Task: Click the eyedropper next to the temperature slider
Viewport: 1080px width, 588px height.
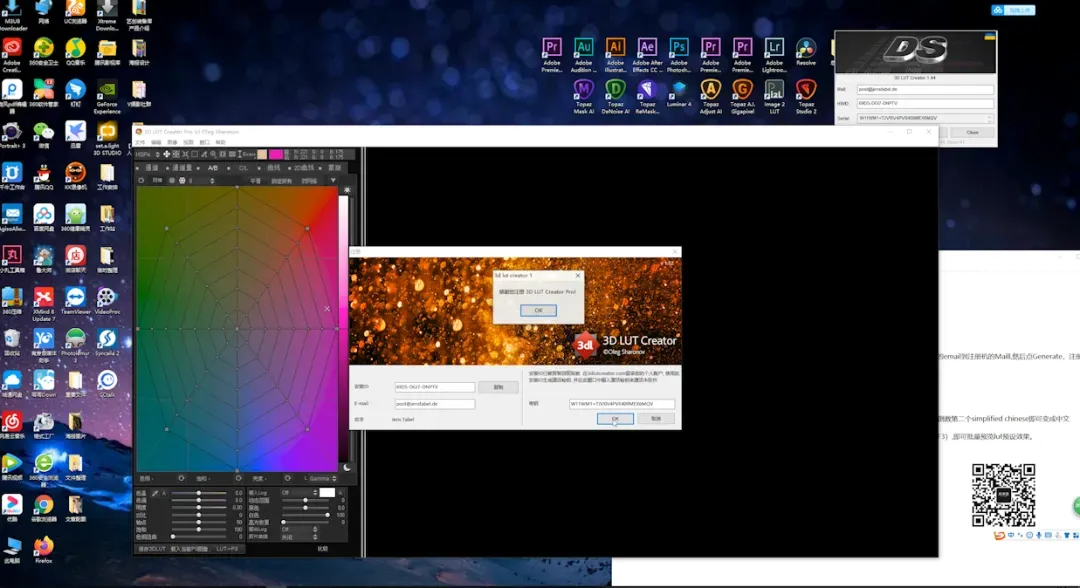Action: (155, 494)
